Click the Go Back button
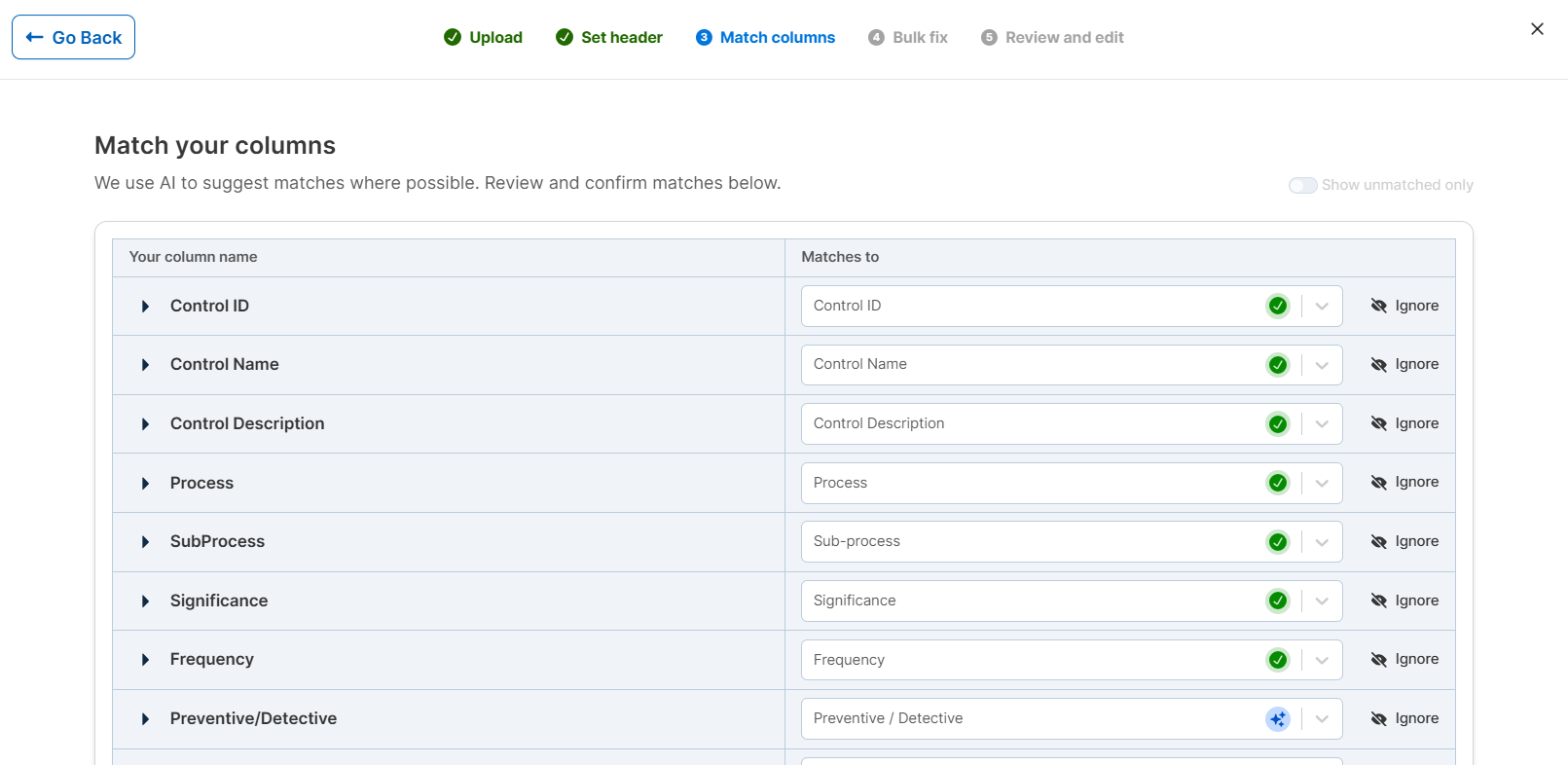1568x765 pixels. coord(73,37)
